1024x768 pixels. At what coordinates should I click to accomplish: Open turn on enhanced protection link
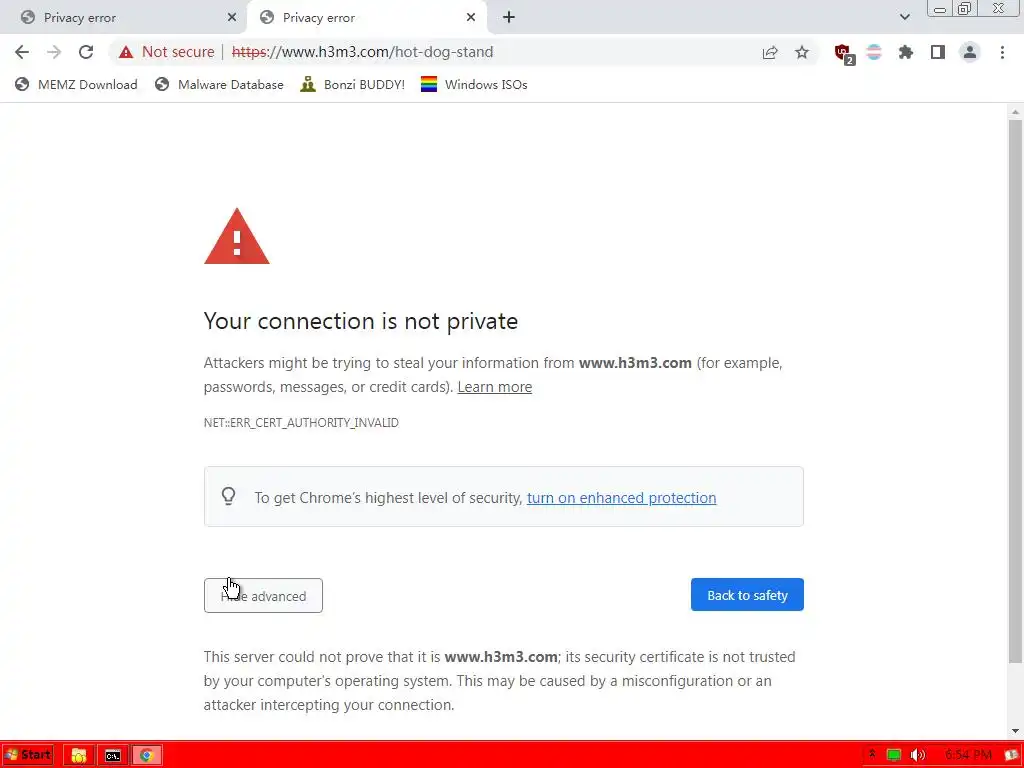621,498
